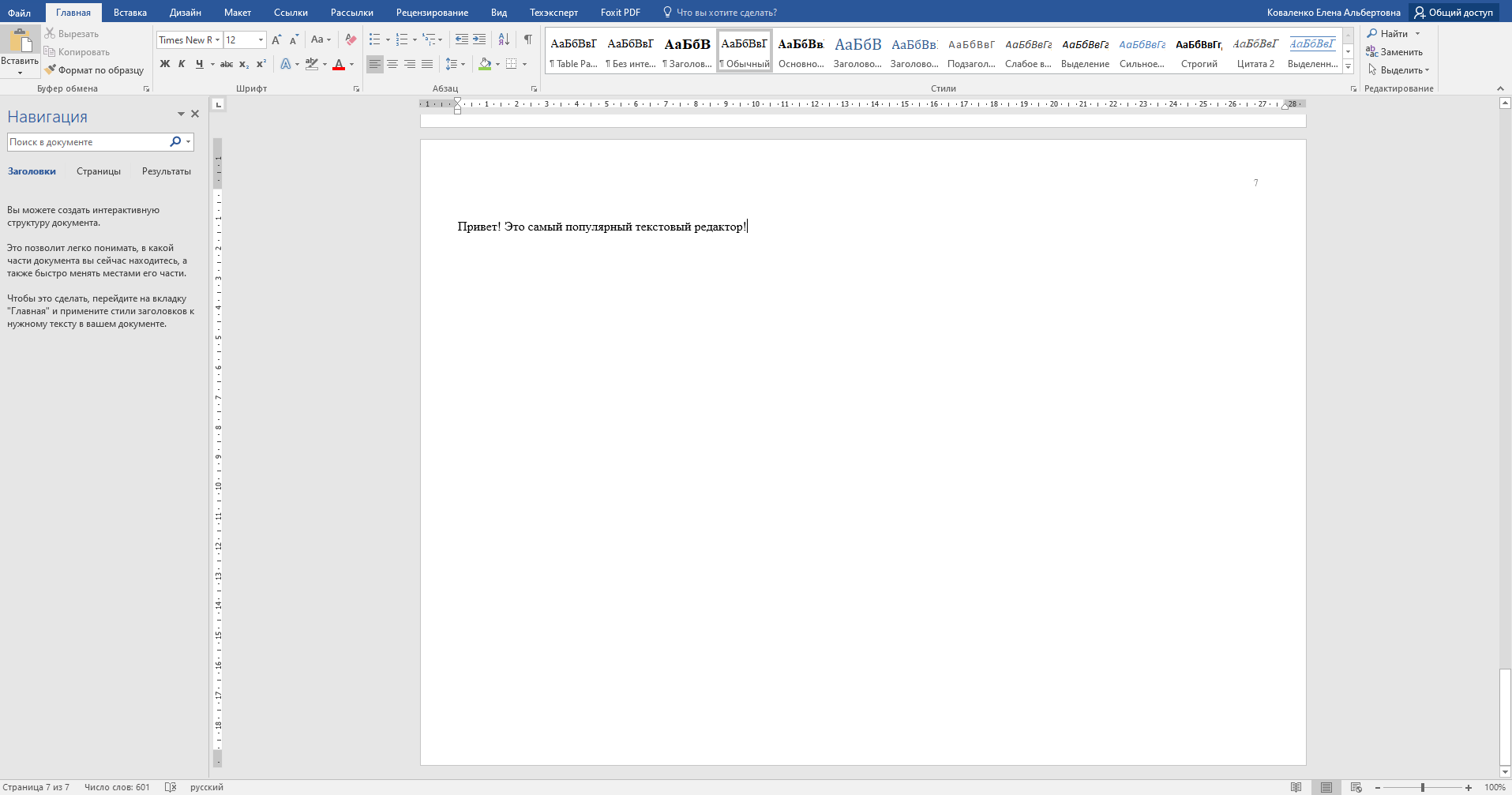This screenshot has width=1512, height=795.
Task: Toggle italic (К) formatting
Action: [x=182, y=64]
